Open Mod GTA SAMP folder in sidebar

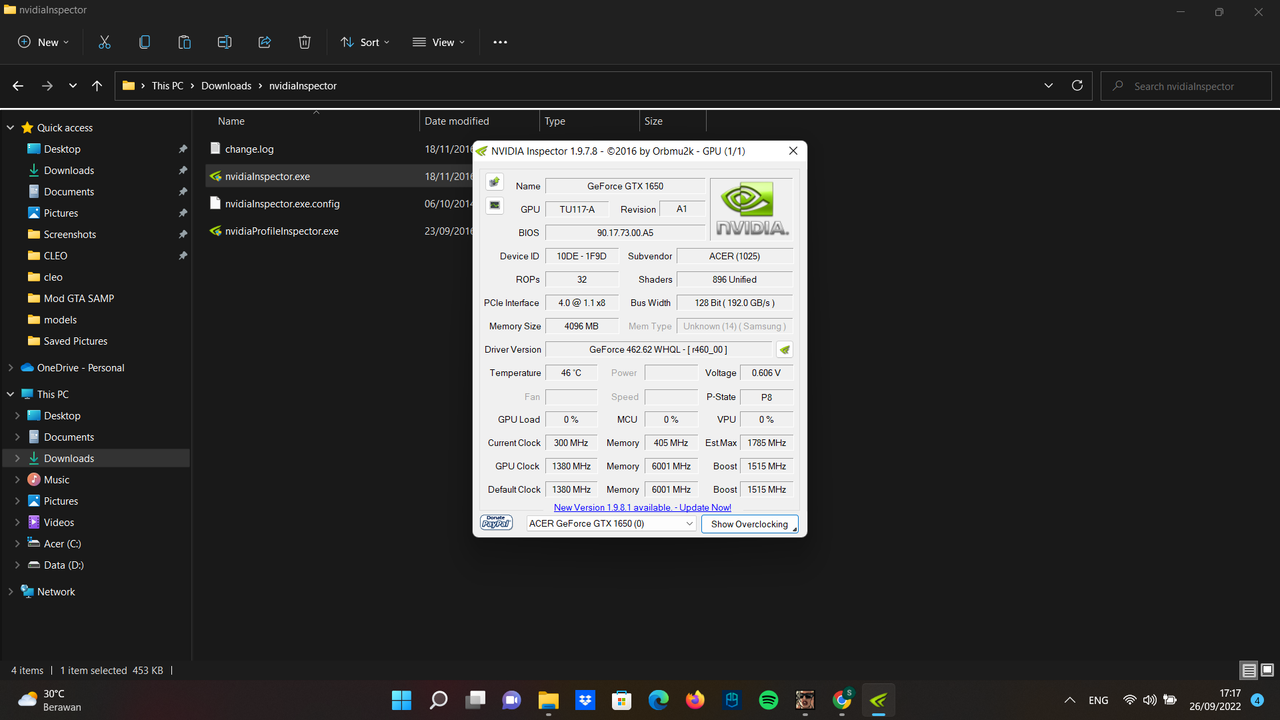(79, 298)
